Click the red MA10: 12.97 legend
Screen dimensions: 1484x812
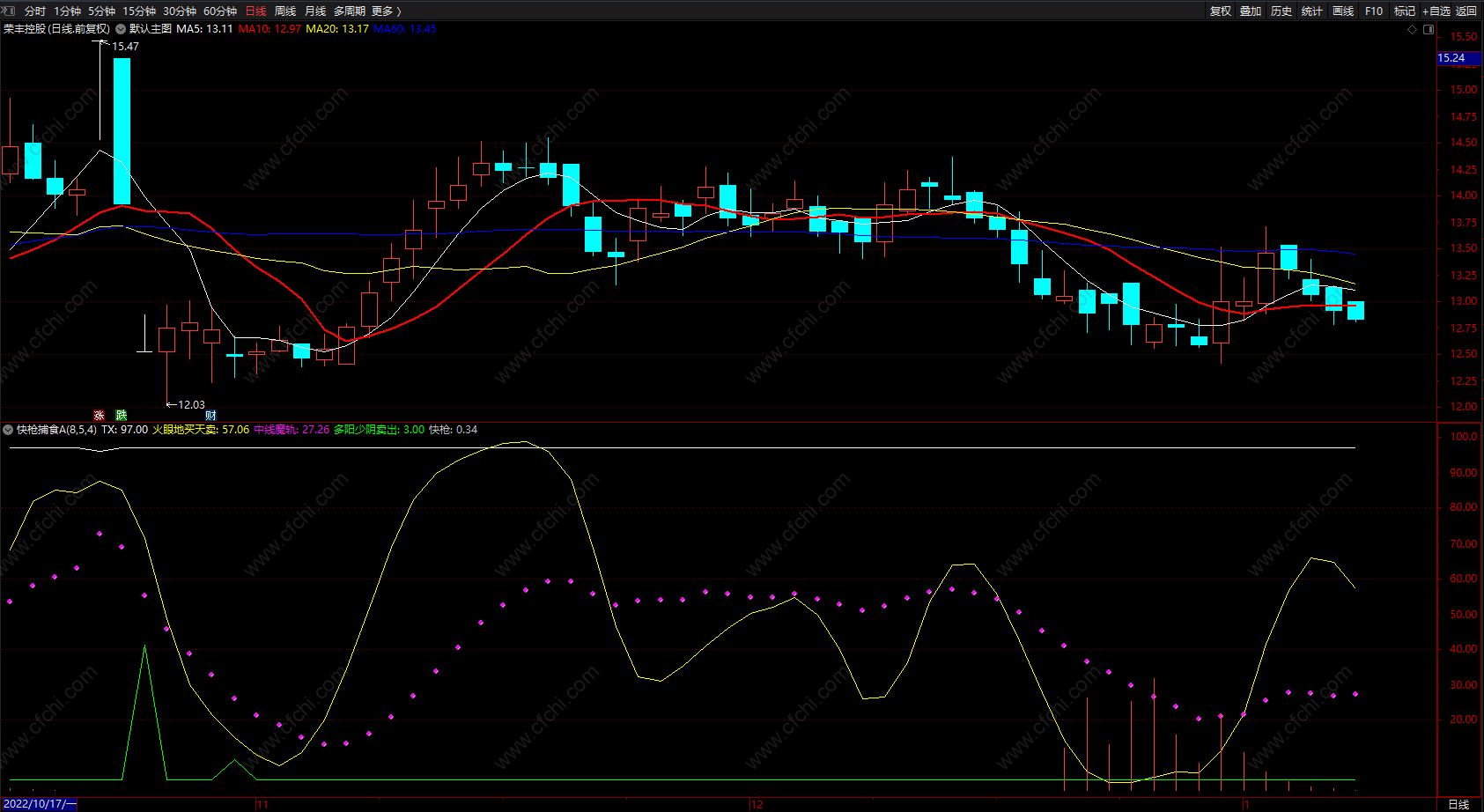tap(269, 29)
